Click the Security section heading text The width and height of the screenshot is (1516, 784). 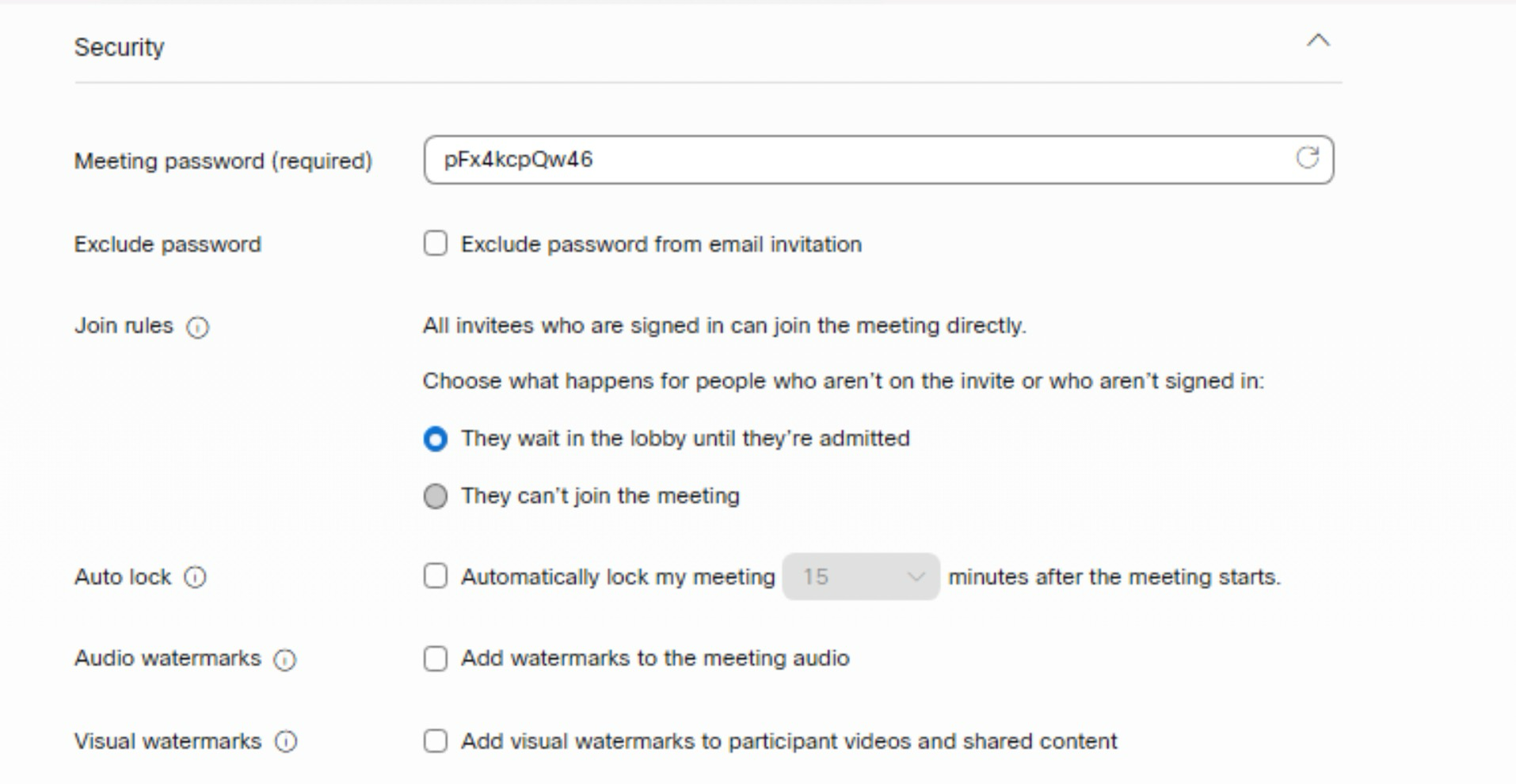point(119,48)
